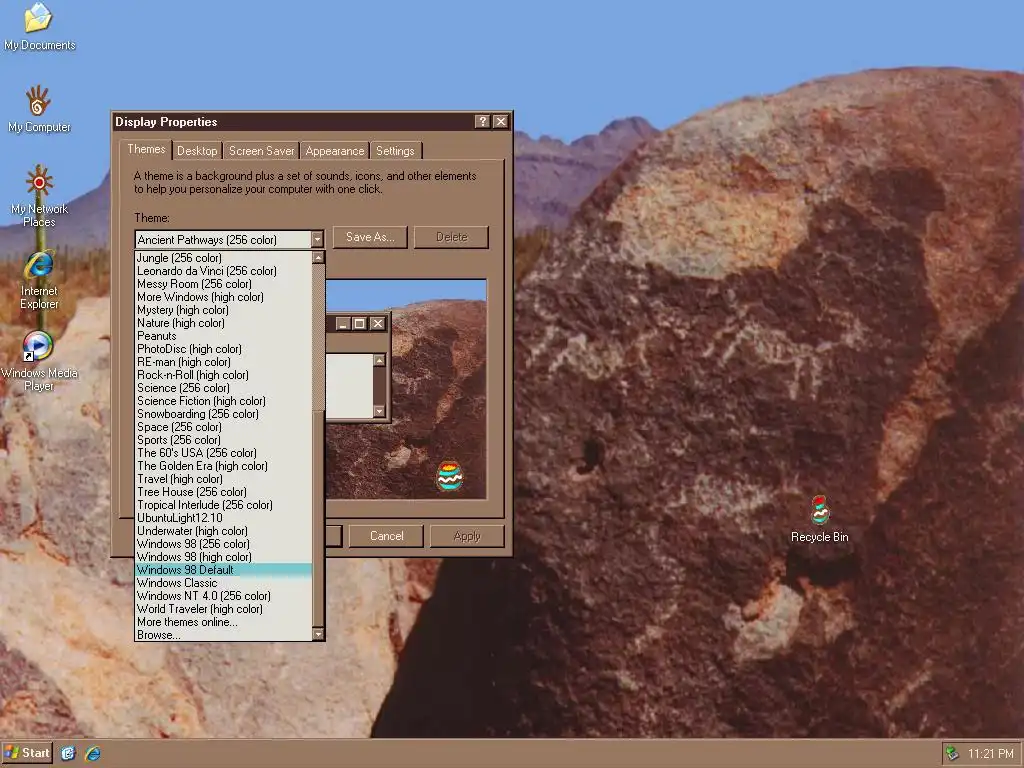Click the Cancel button
This screenshot has height=768, width=1024.
pyautogui.click(x=386, y=536)
